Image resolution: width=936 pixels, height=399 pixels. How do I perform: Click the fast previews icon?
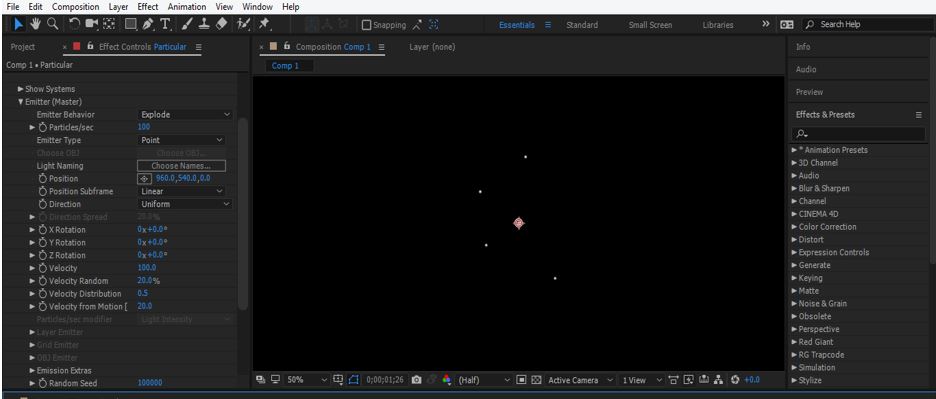688,380
